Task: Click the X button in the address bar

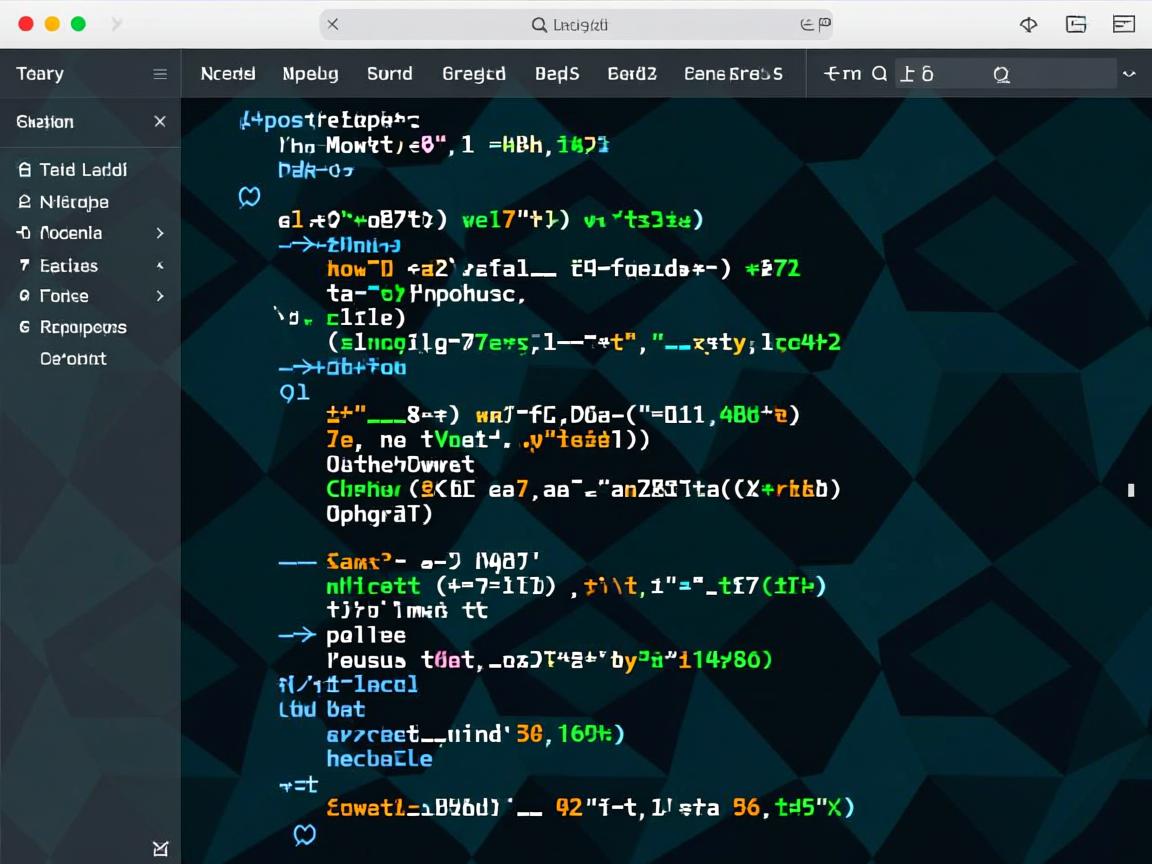Action: [x=333, y=24]
